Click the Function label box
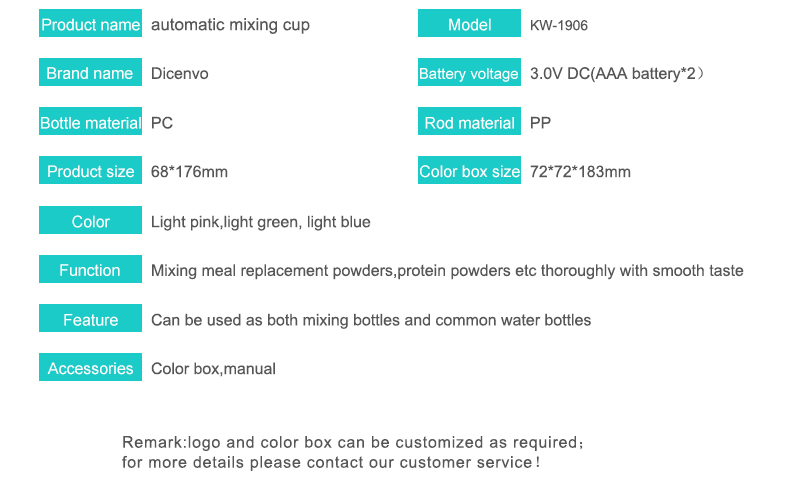Image resolution: width=790 pixels, height=492 pixels. (90, 269)
